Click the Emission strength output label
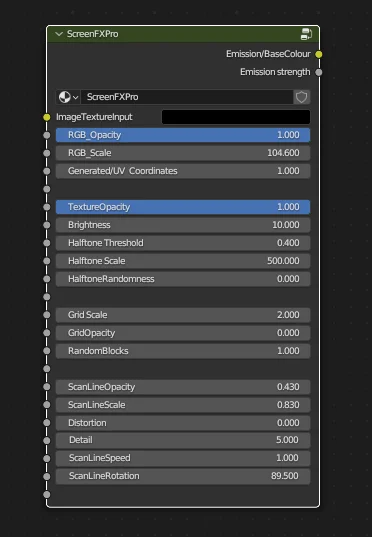This screenshot has width=372, height=537. pos(275,72)
